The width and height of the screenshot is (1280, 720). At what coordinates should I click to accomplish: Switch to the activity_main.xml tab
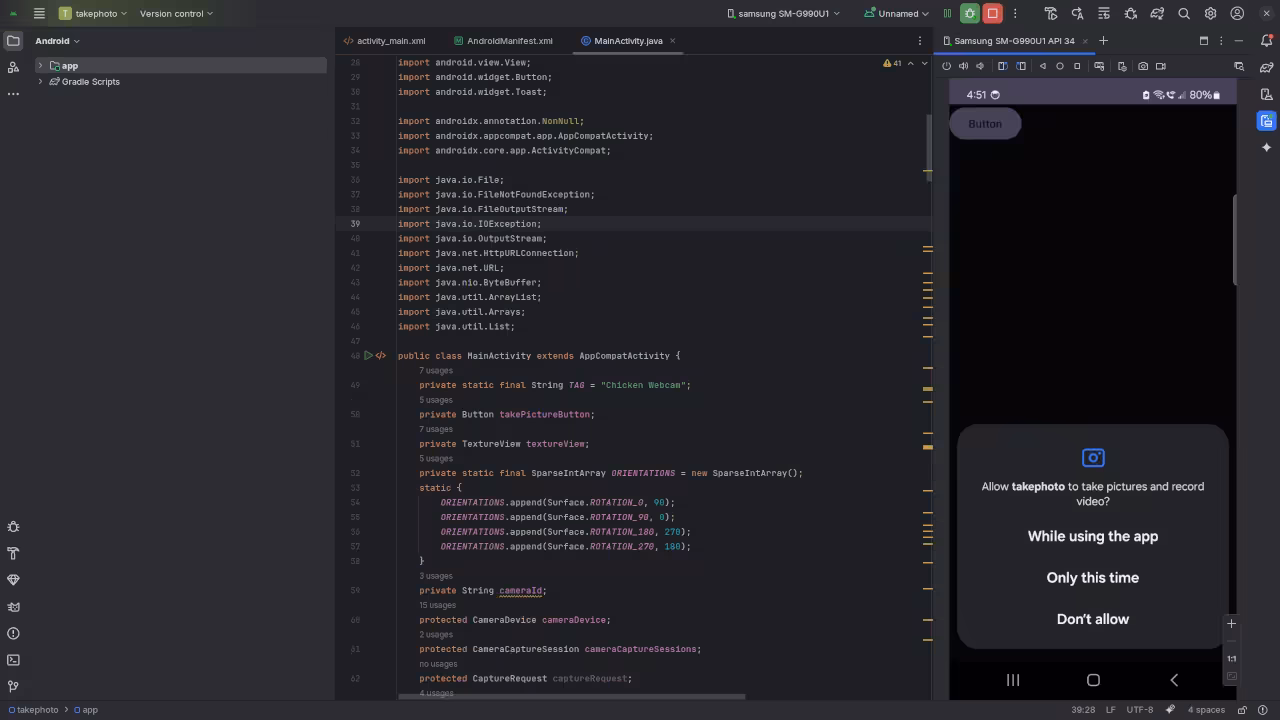385,41
